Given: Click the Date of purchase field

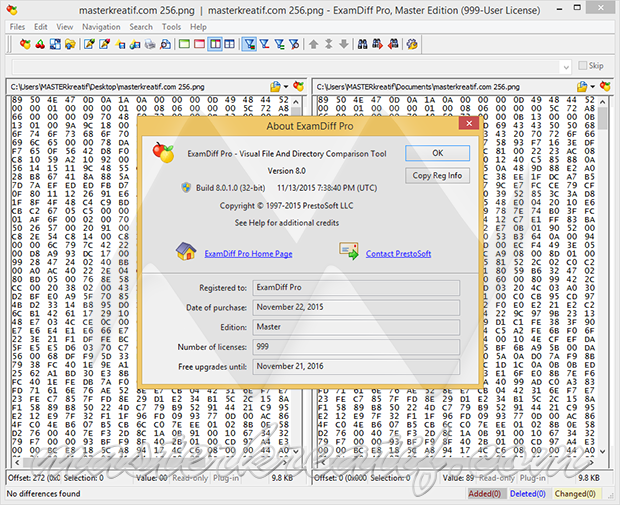Looking at the screenshot, I should click(x=356, y=307).
